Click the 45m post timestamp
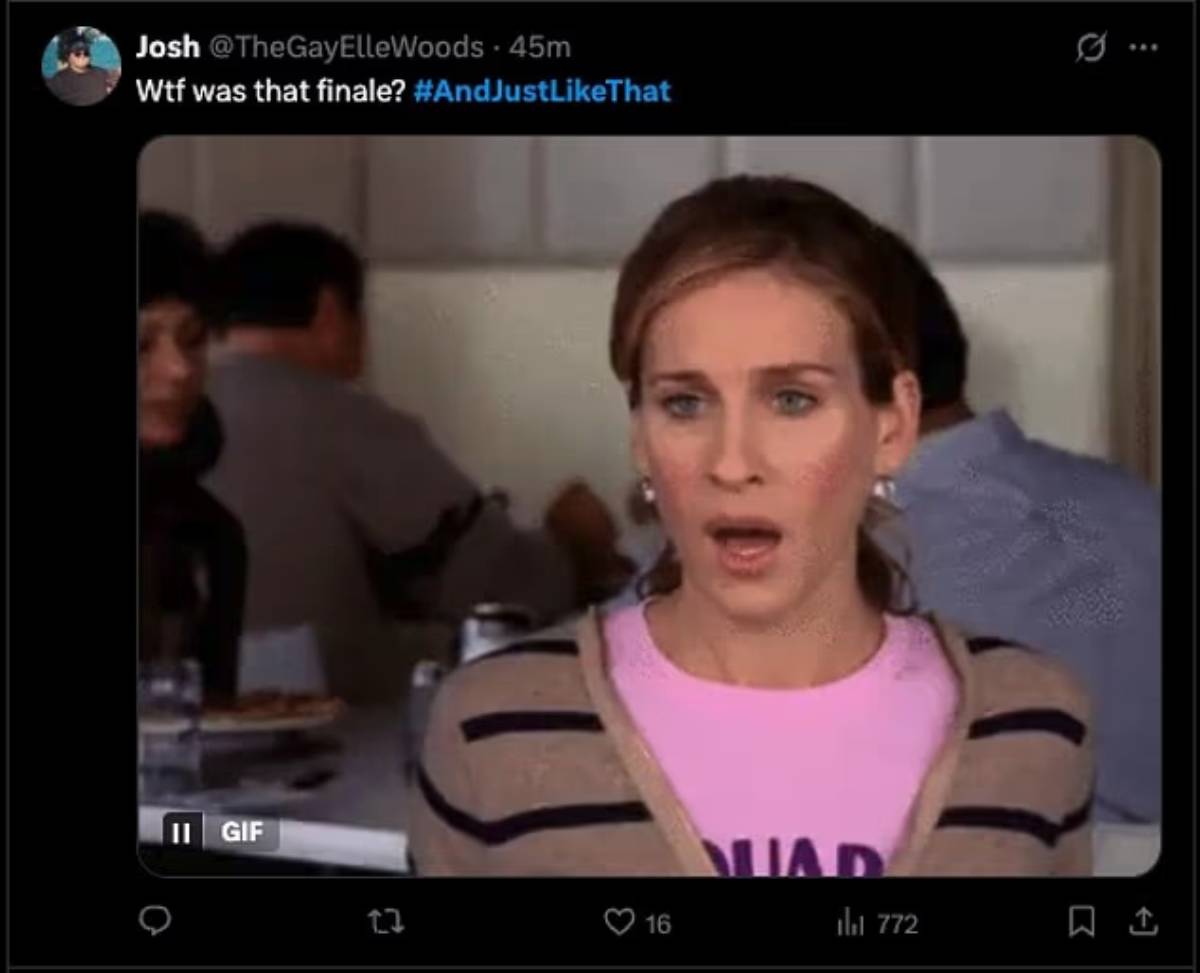Screen dimensions: 1200x973 pos(540,46)
